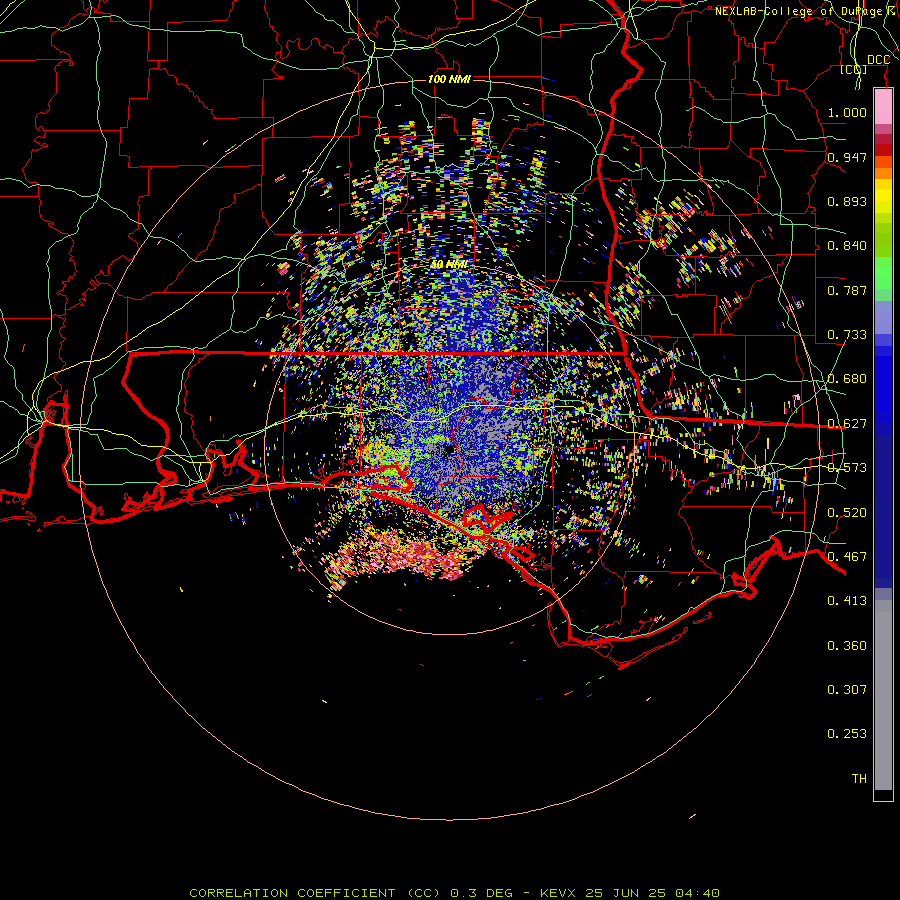Viewport: 900px width, 900px height.
Task: Click the 1.000 value on the color scale
Action: (x=847, y=112)
